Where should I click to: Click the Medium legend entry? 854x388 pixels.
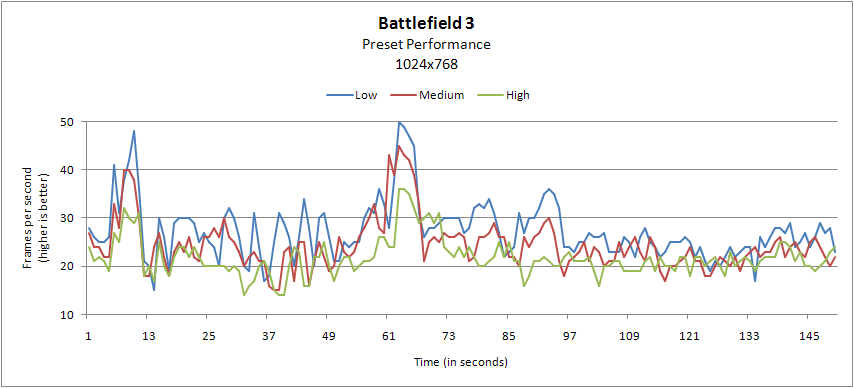point(428,95)
